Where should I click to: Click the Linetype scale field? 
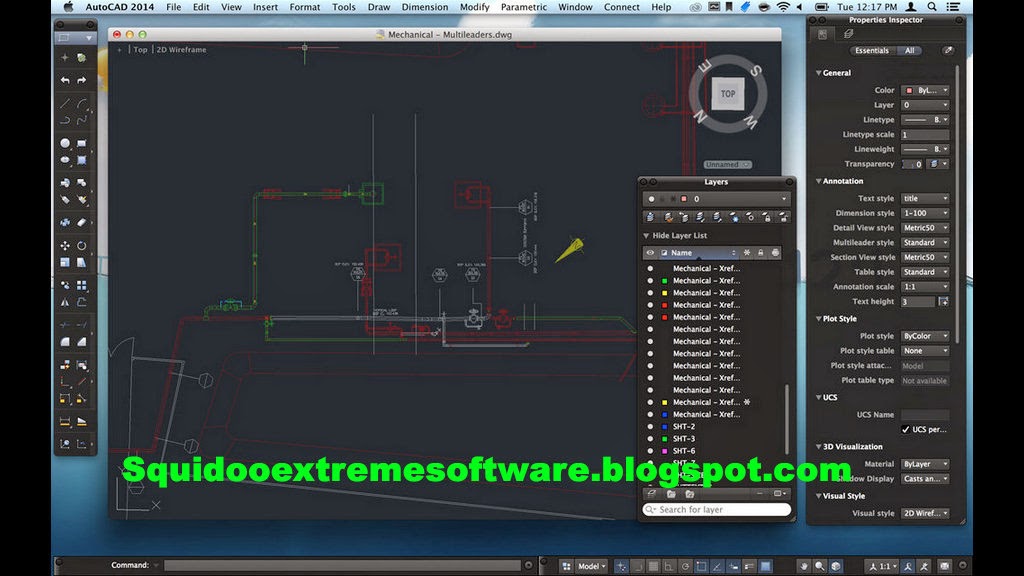pyautogui.click(x=925, y=135)
